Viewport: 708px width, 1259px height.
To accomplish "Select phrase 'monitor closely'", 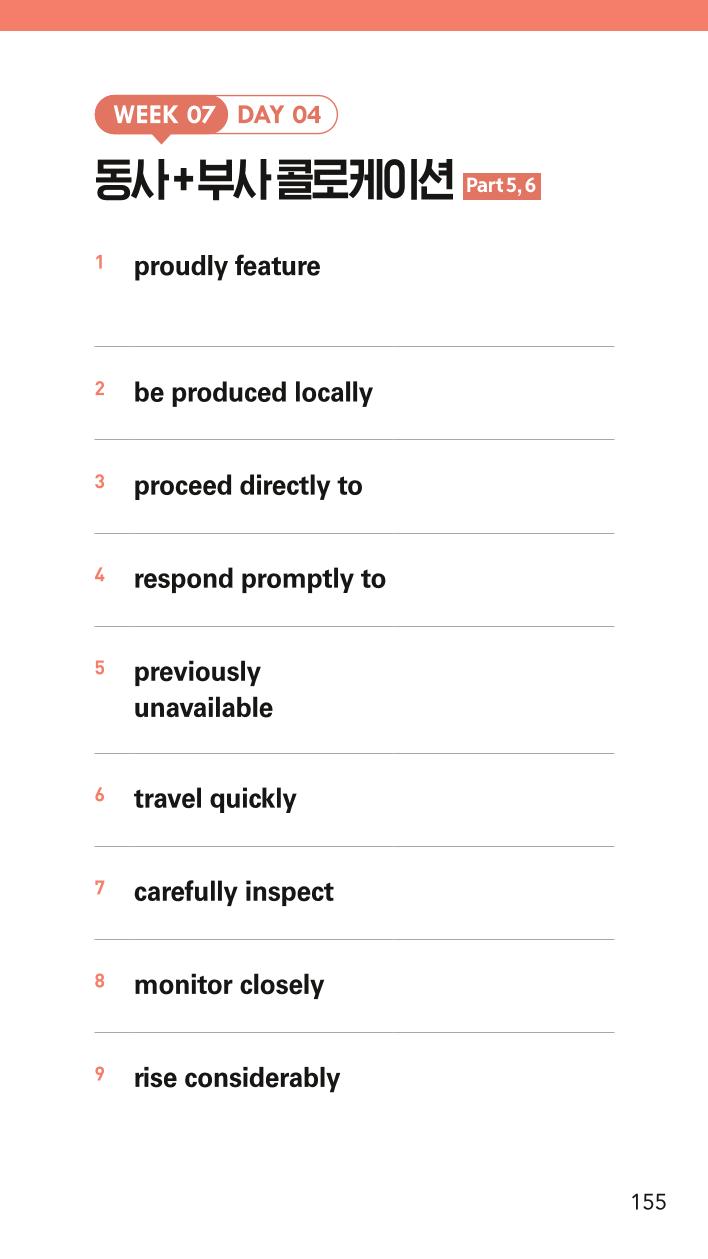I will [x=229, y=984].
